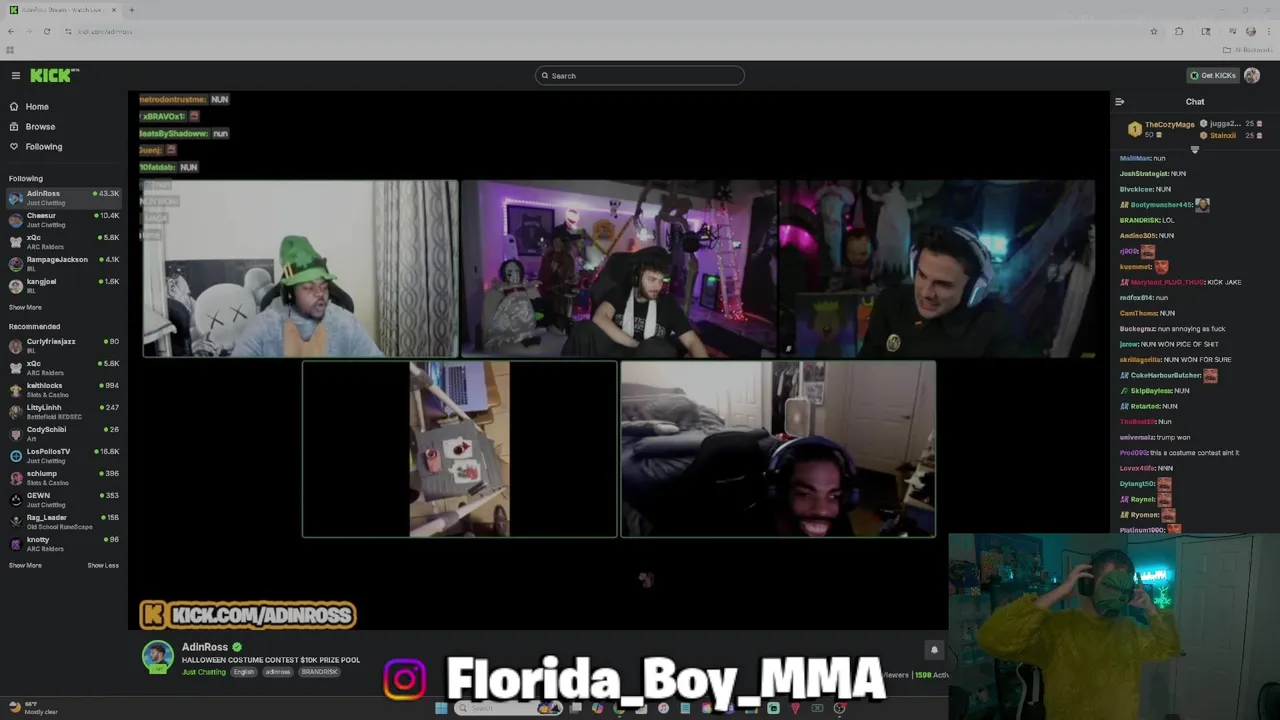Open LittyLinhh in Recommended list

pos(64,412)
